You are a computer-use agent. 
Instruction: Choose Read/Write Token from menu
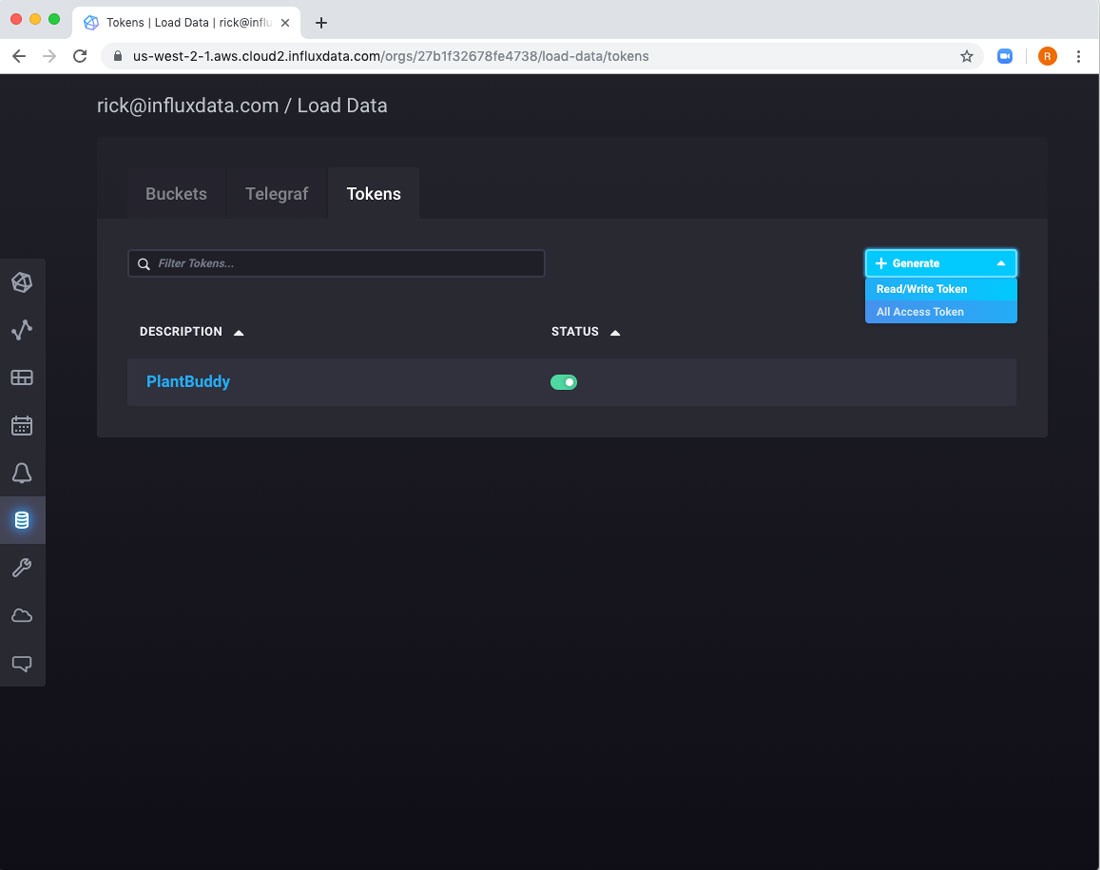[x=921, y=289]
